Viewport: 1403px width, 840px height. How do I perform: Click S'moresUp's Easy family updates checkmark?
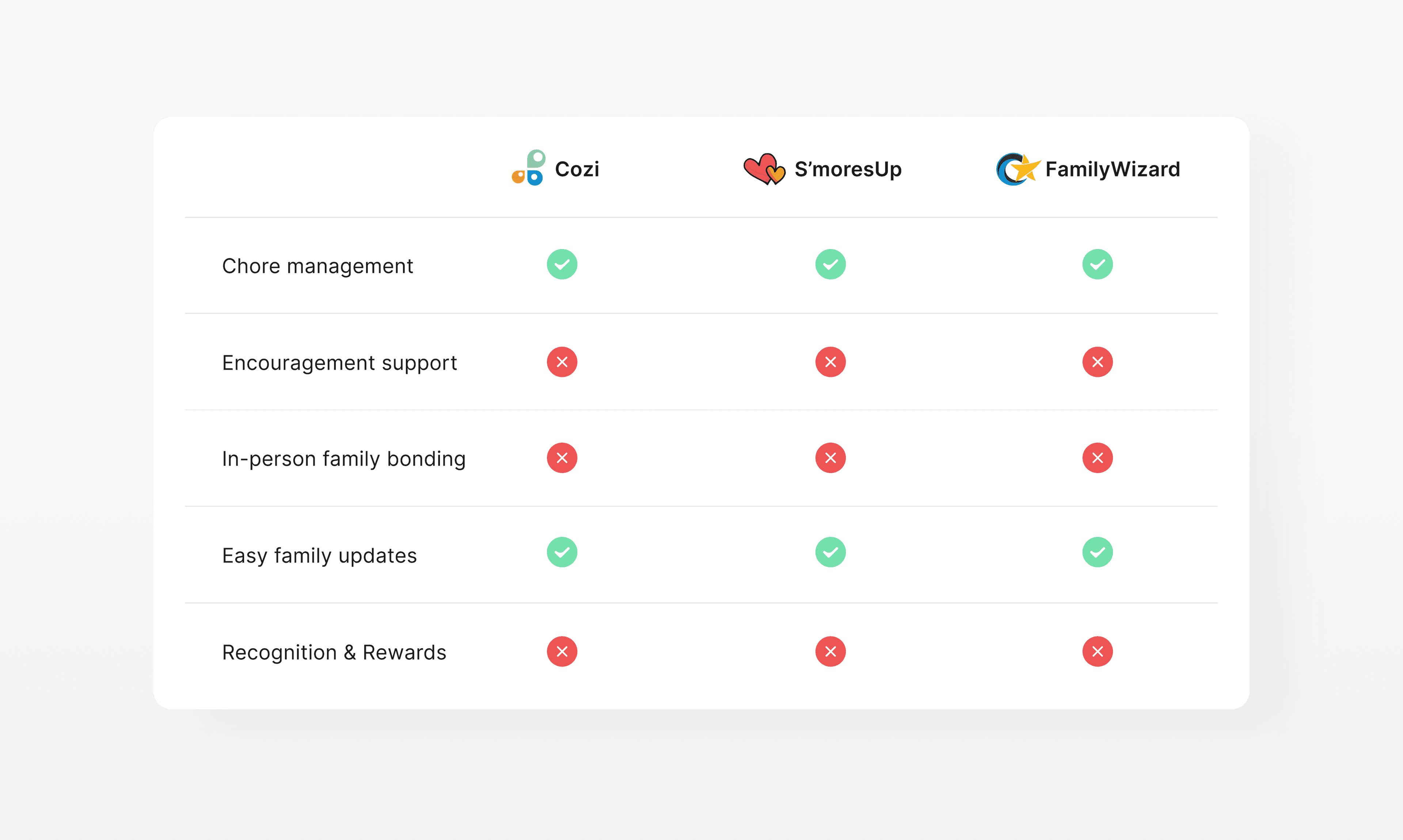click(830, 552)
